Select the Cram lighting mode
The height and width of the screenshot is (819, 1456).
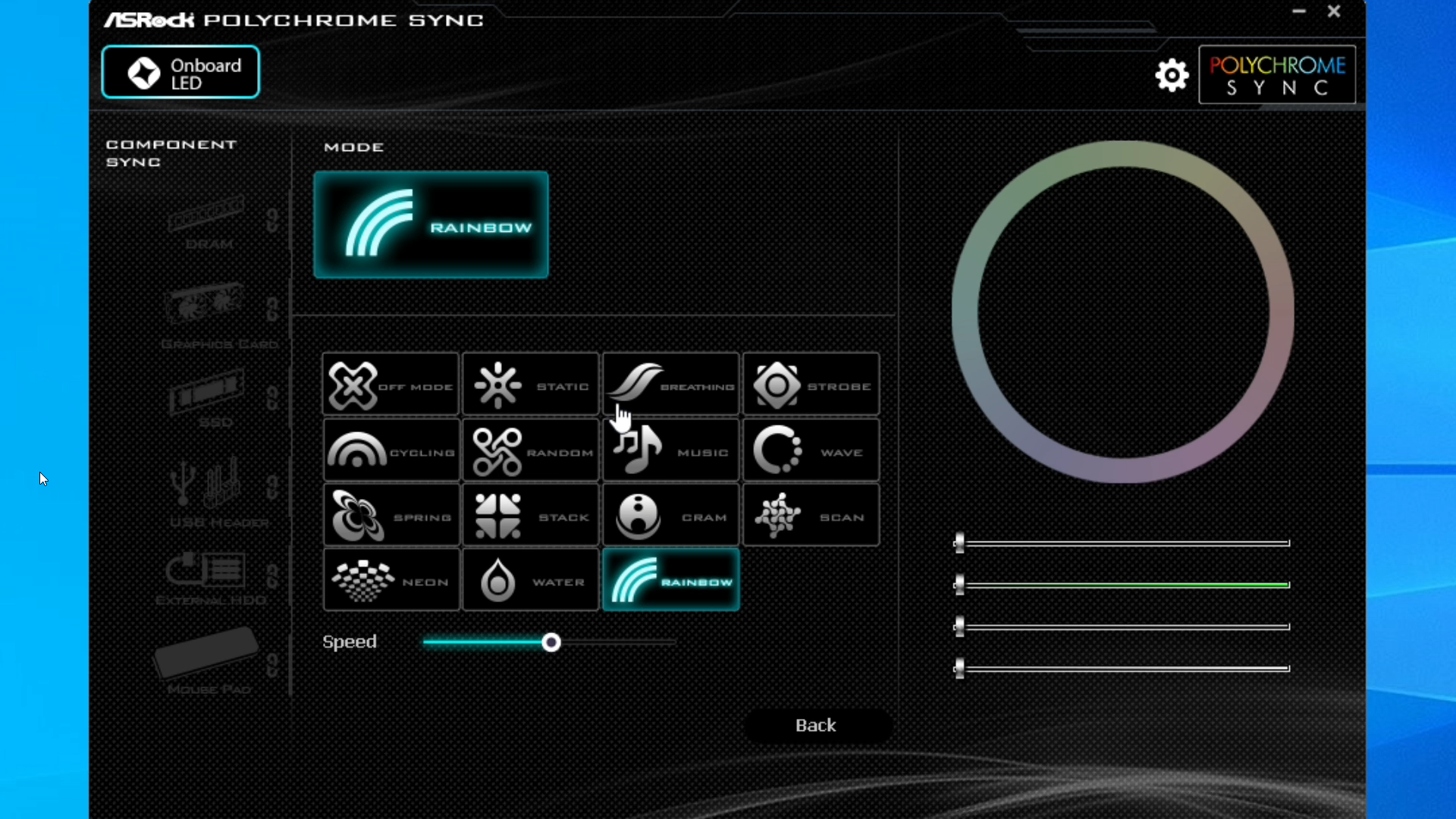click(671, 516)
